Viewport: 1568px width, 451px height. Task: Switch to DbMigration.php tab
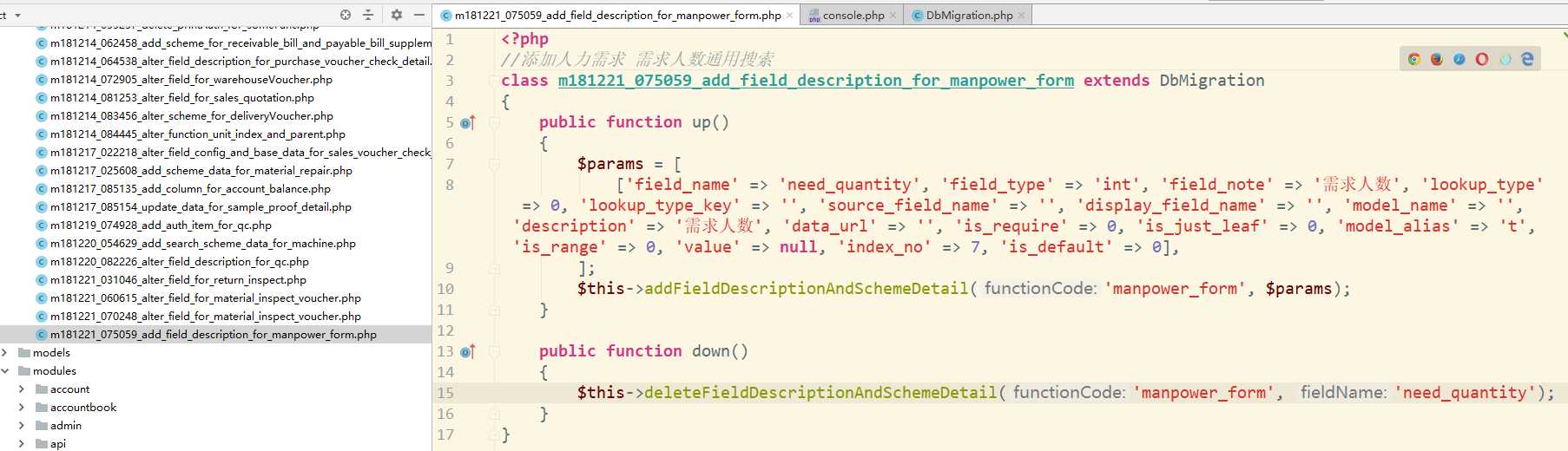pos(968,16)
